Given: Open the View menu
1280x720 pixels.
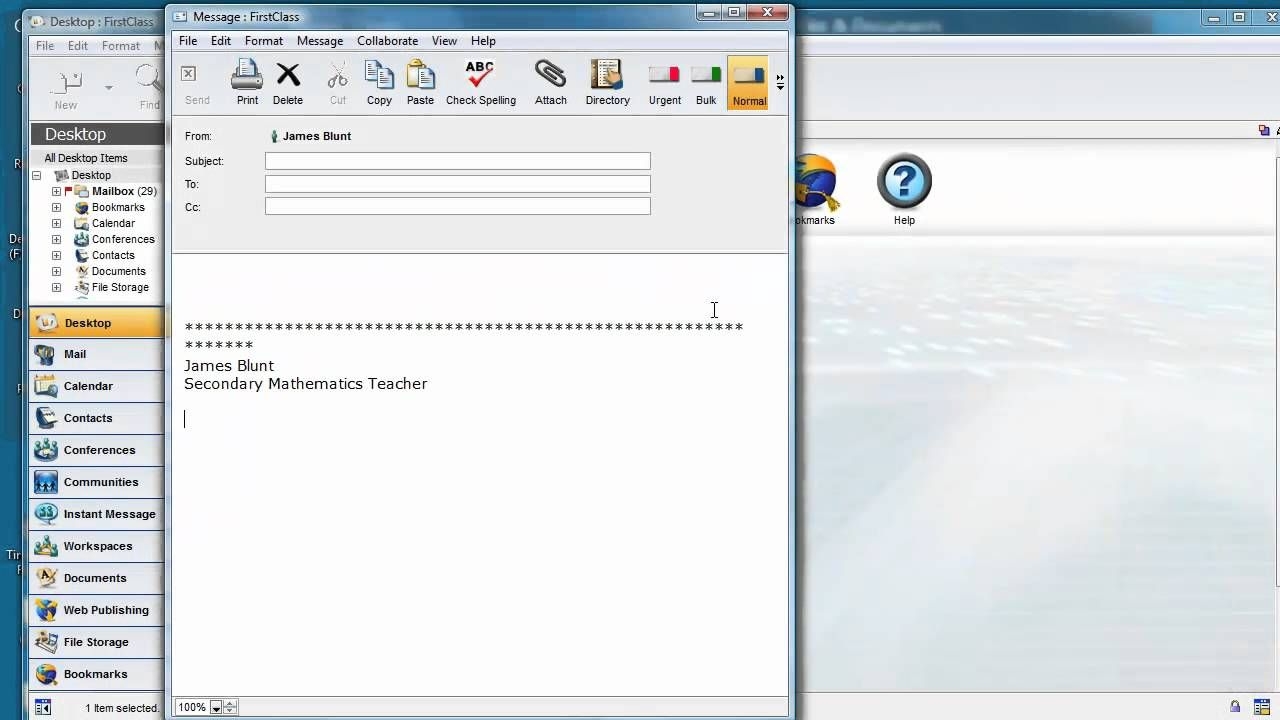Looking at the screenshot, I should [x=444, y=41].
